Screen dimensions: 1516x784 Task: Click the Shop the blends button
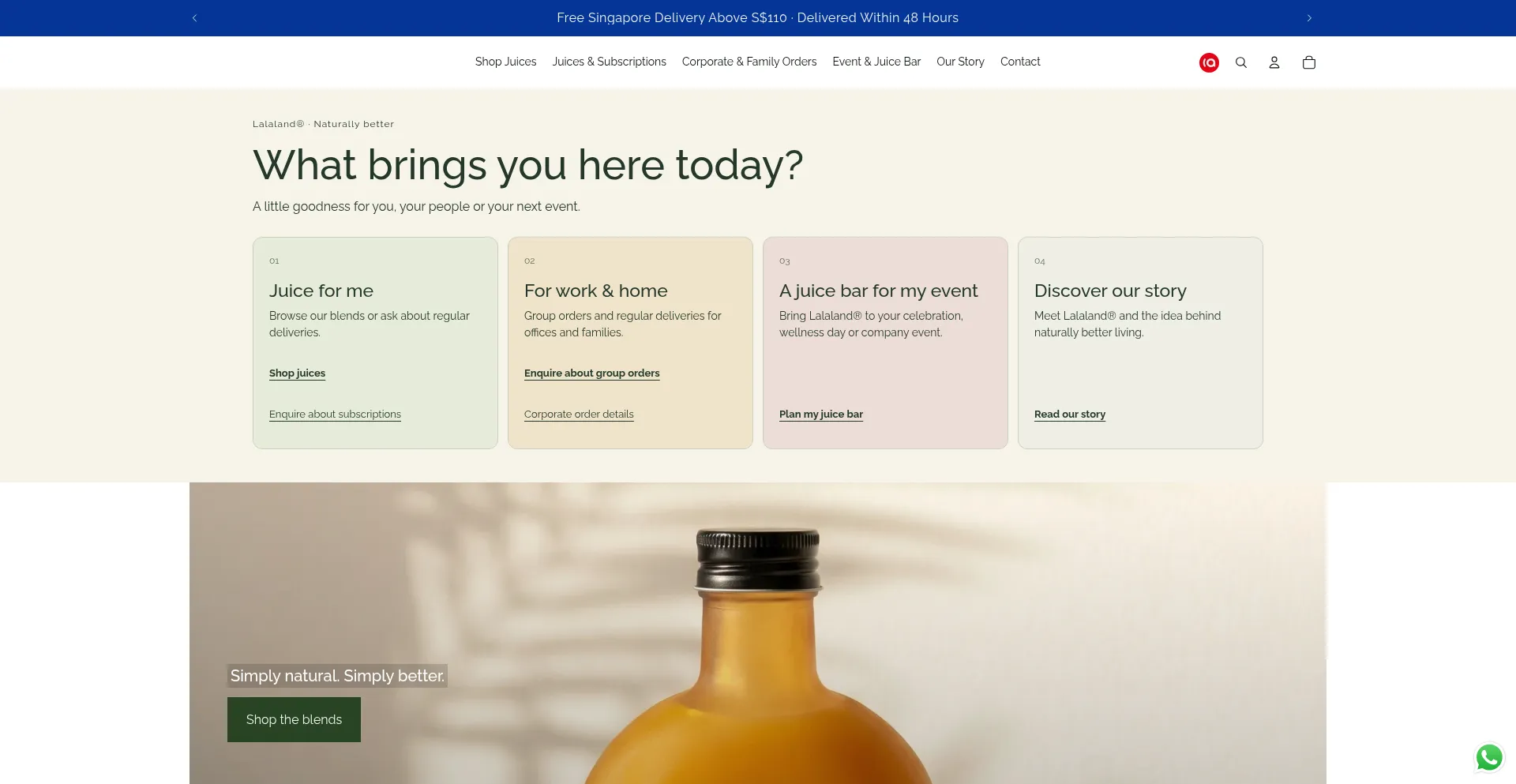point(294,719)
